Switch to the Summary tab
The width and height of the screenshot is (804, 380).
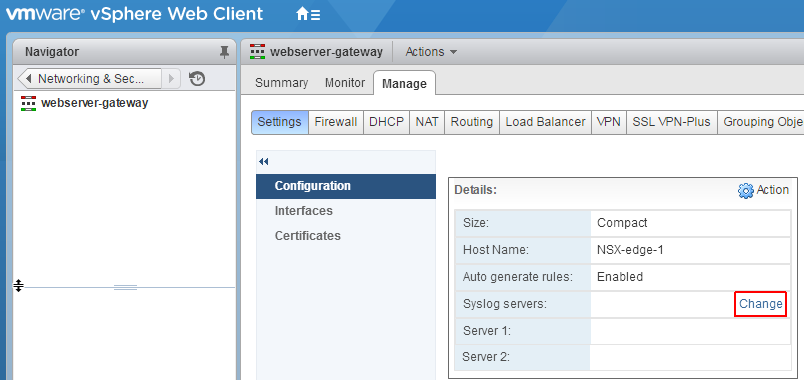point(282,83)
